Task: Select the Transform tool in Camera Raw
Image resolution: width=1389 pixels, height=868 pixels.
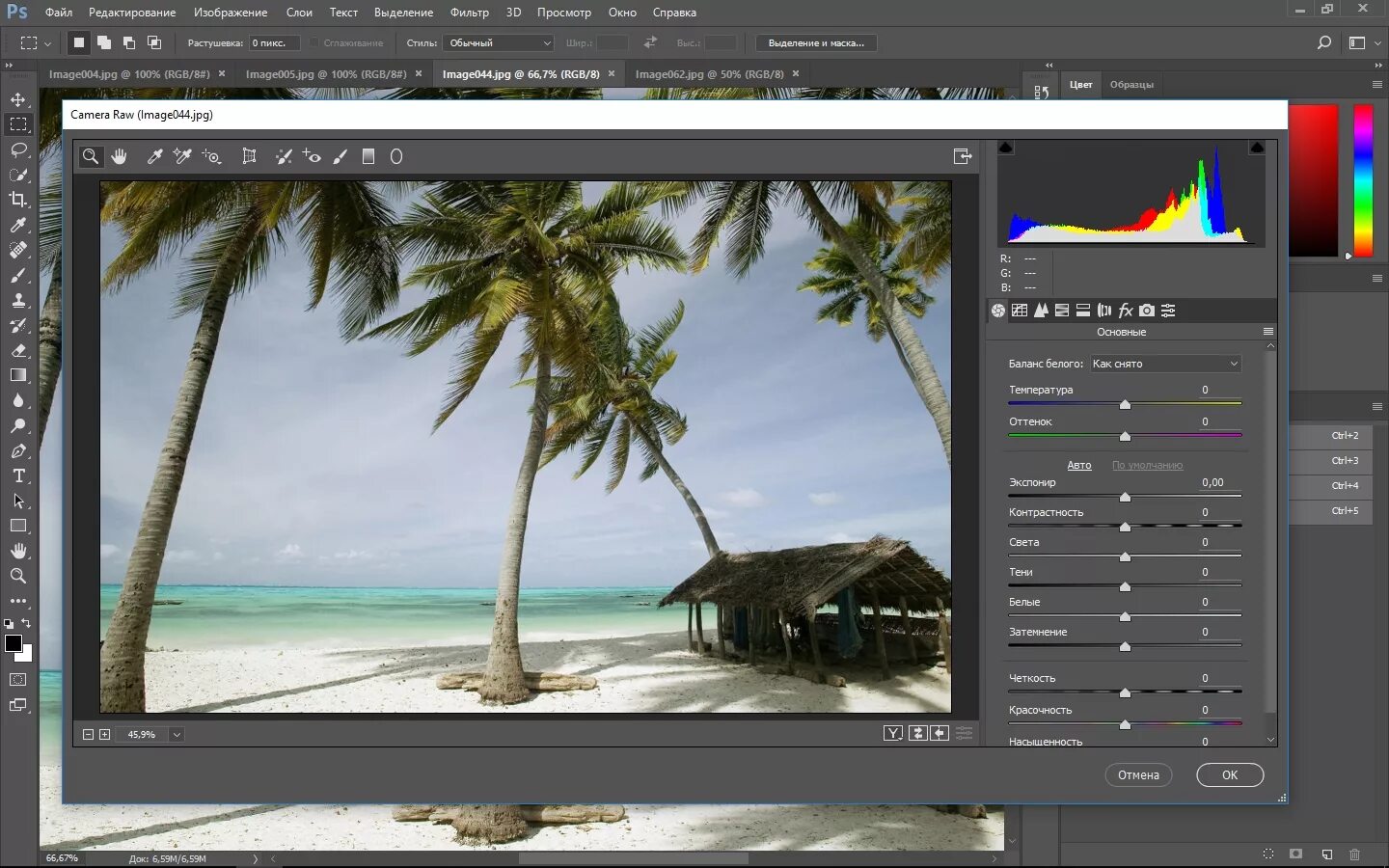Action: click(249, 156)
